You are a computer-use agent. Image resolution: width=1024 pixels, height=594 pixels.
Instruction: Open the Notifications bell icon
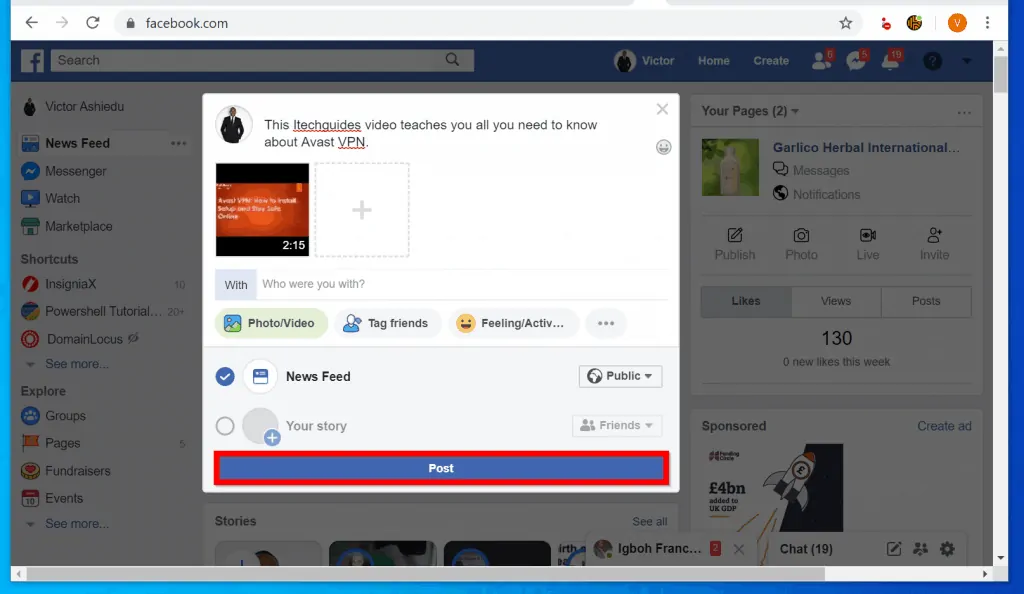coord(890,60)
